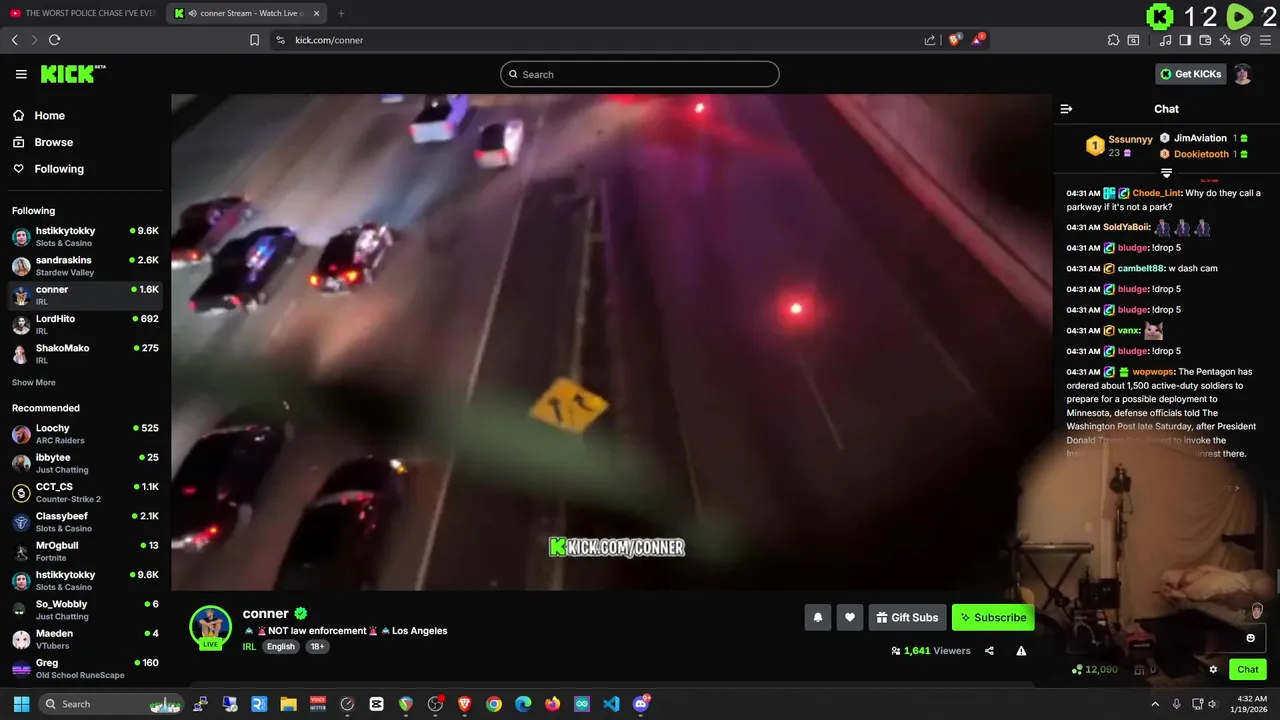Click the Subscribe button
The image size is (1280, 720).
point(993,618)
